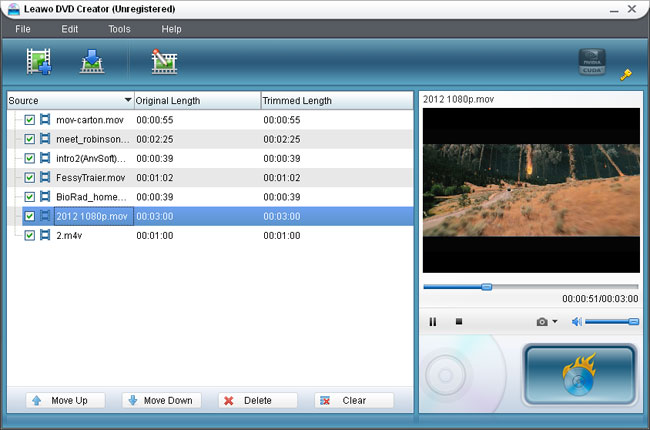Select the mov-carton.mov file name
650x430 pixels.
[x=90, y=120]
